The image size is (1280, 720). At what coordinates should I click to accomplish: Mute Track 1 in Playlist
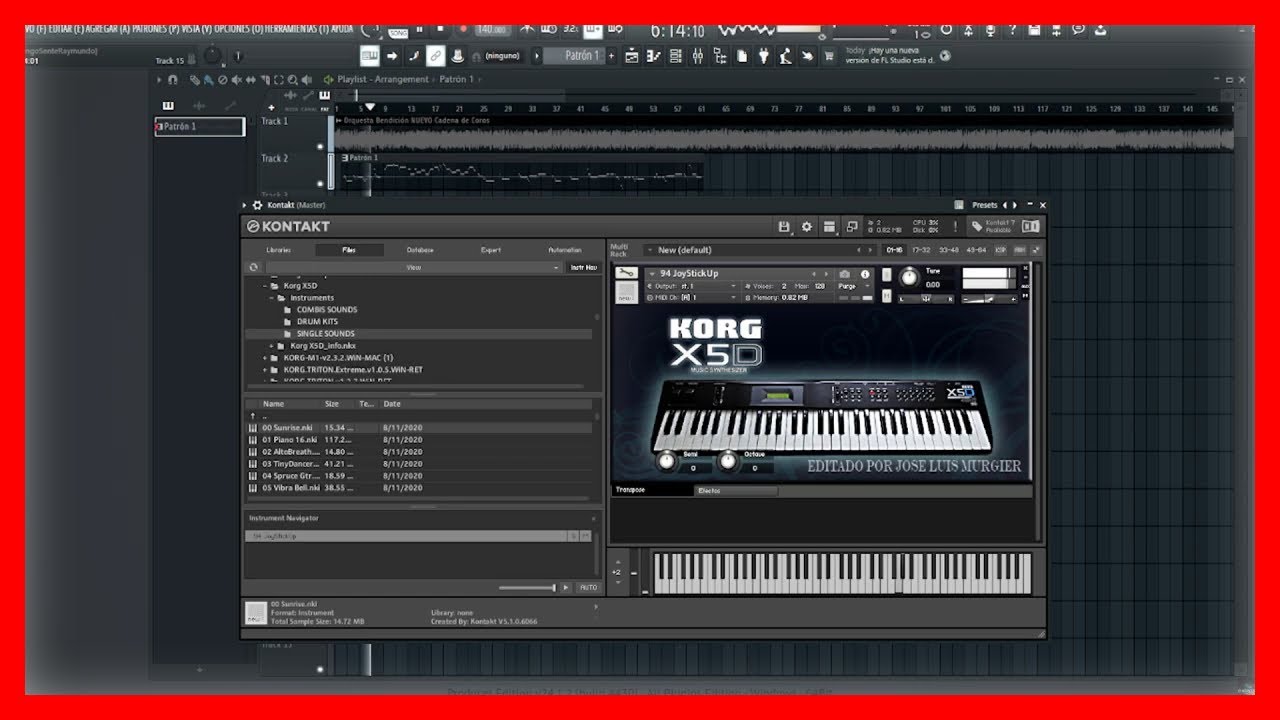(x=320, y=147)
